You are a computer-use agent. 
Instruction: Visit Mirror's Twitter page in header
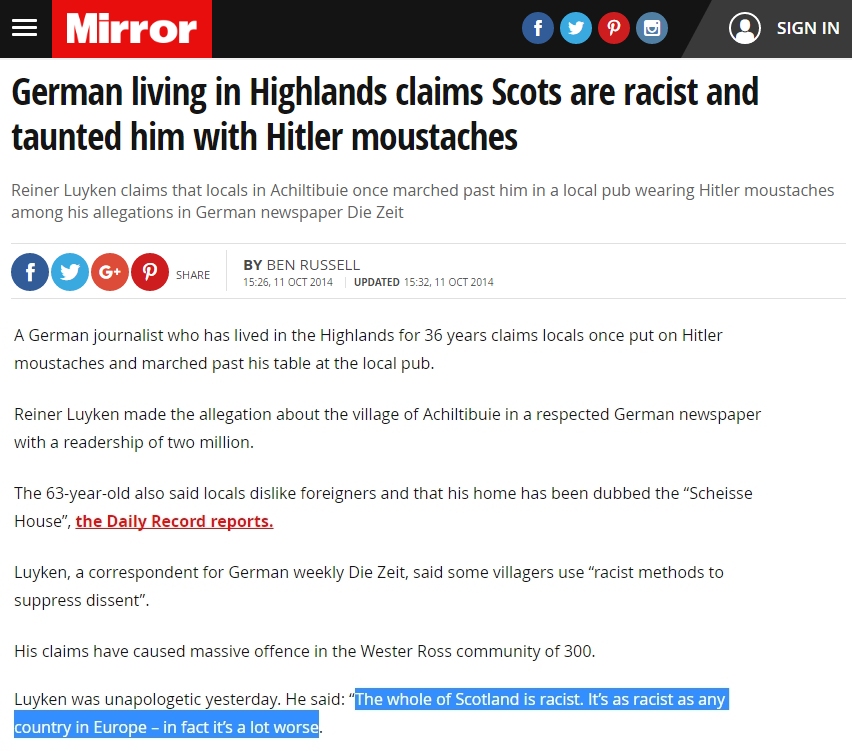point(575,28)
